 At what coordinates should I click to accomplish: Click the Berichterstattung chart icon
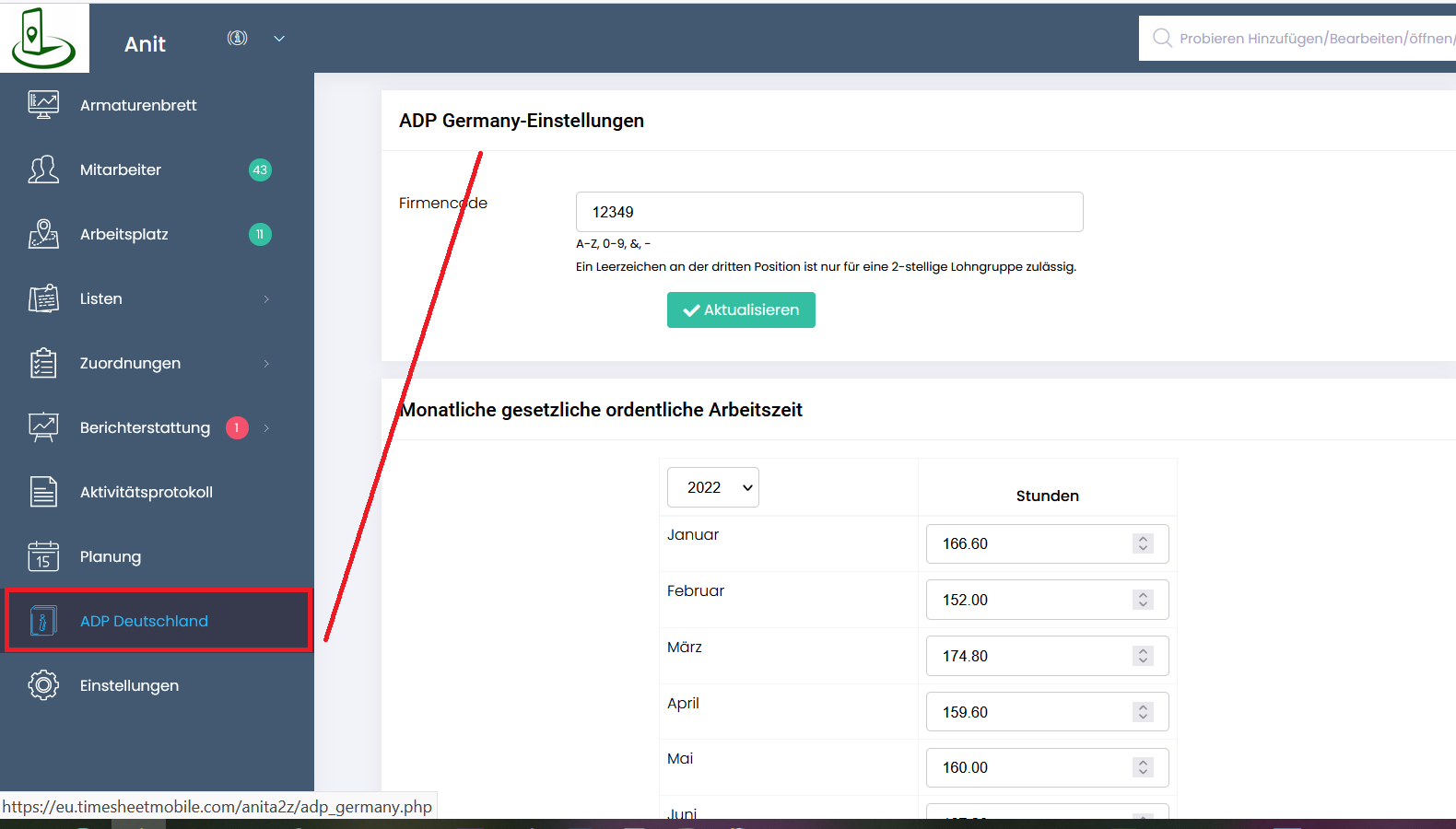tap(43, 427)
